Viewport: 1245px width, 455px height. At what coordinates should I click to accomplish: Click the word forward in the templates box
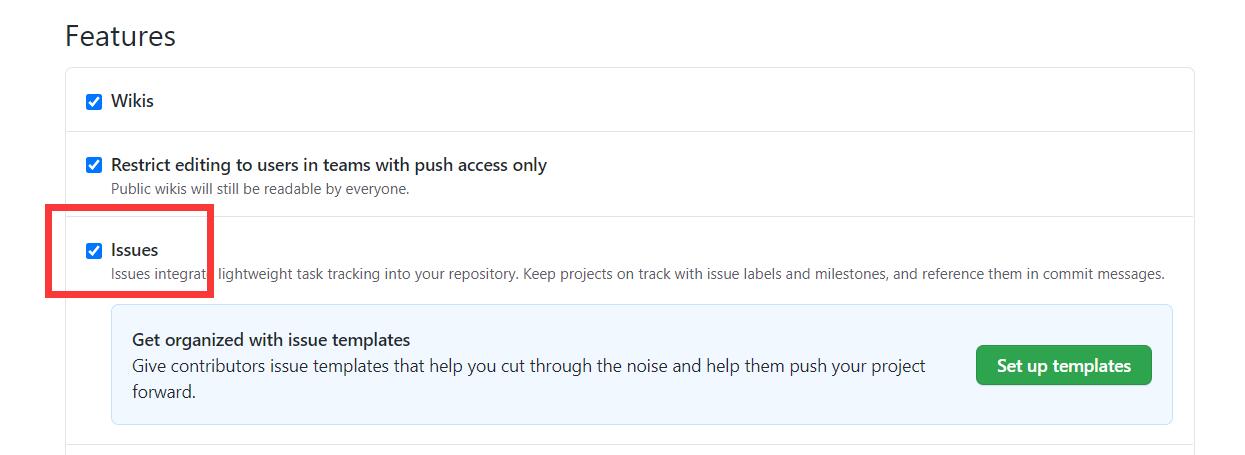163,392
